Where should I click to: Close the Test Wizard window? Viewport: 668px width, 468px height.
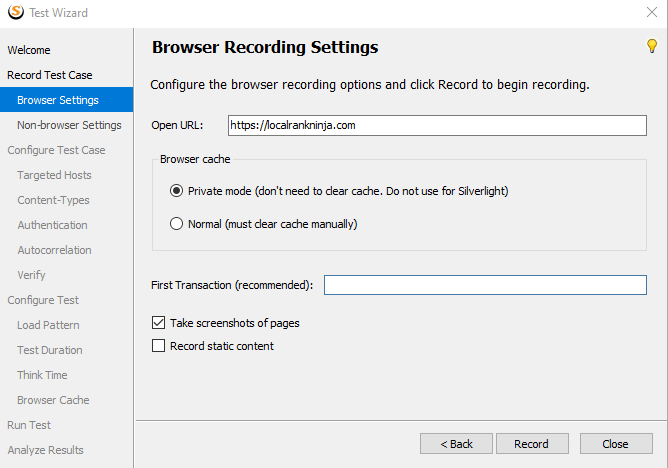tap(652, 12)
